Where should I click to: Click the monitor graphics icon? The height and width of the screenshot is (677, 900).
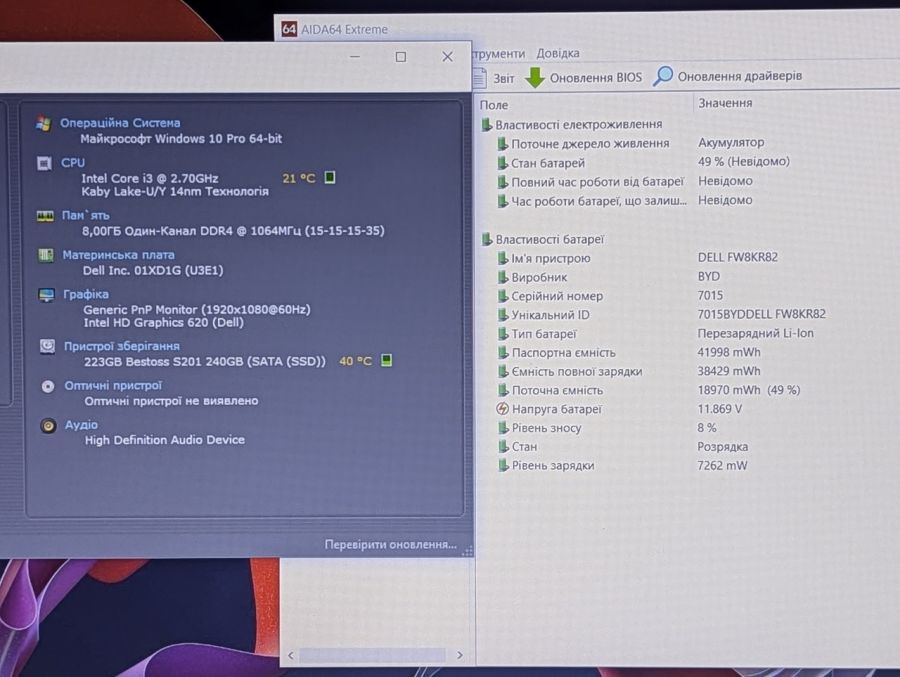coord(46,295)
